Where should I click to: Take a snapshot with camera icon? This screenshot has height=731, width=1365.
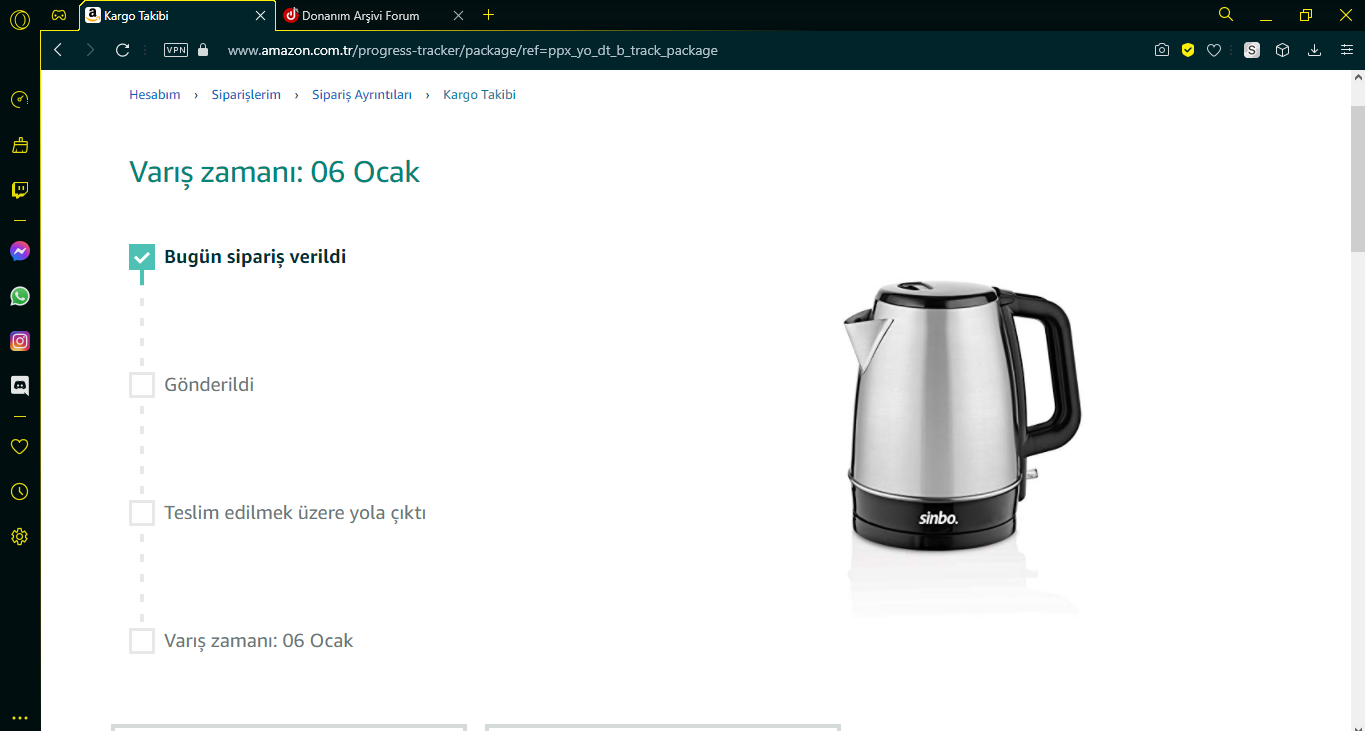(x=1161, y=50)
